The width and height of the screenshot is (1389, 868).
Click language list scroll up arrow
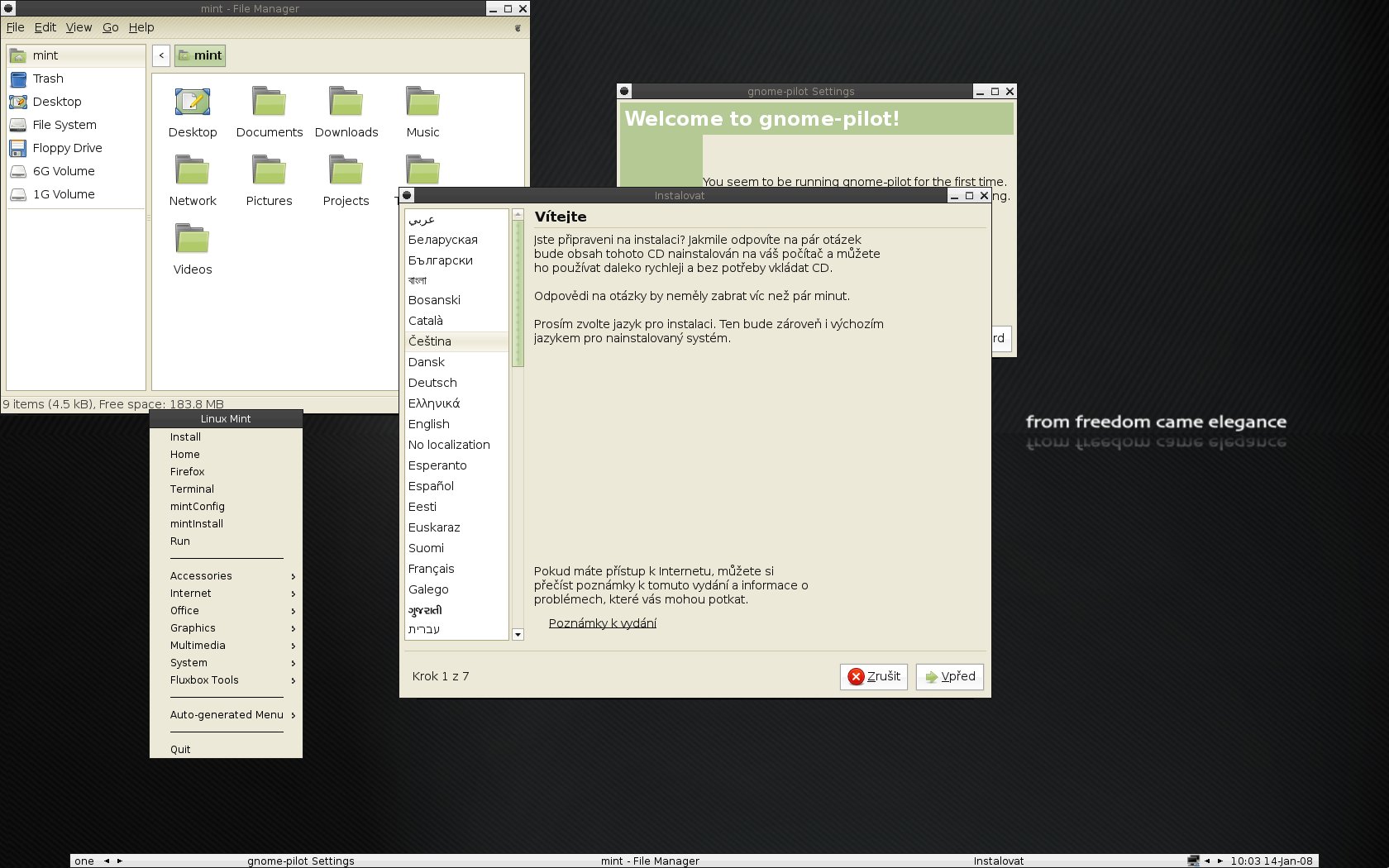518,214
